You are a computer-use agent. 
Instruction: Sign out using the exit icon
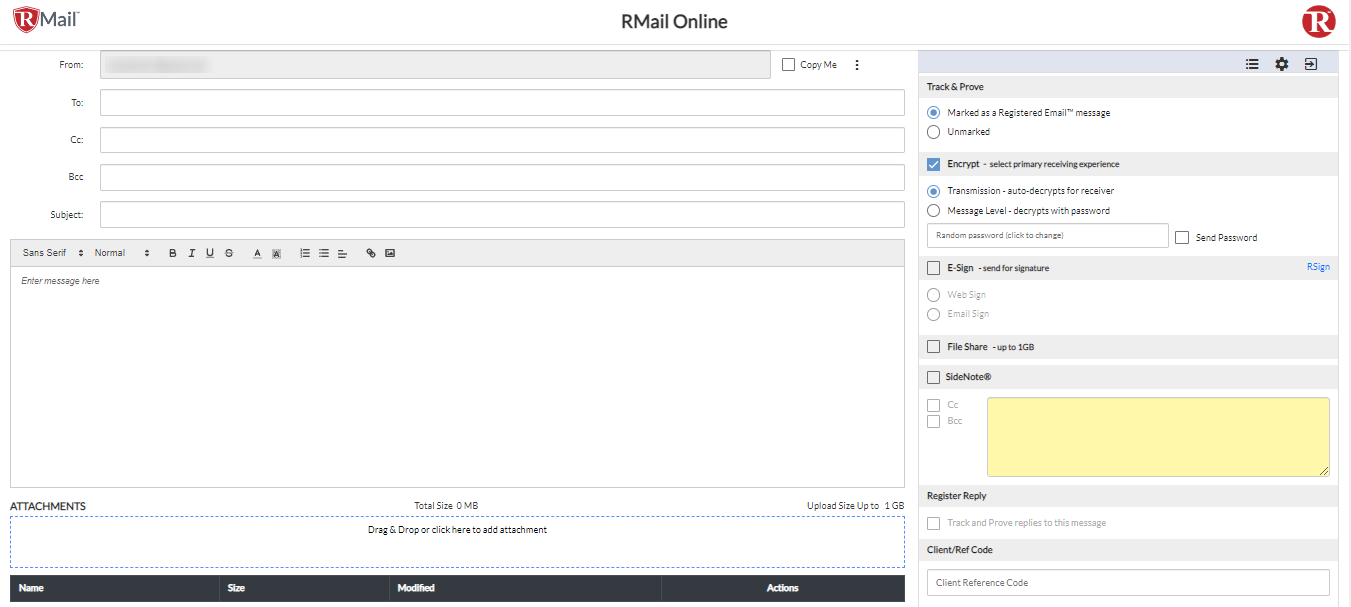1312,63
